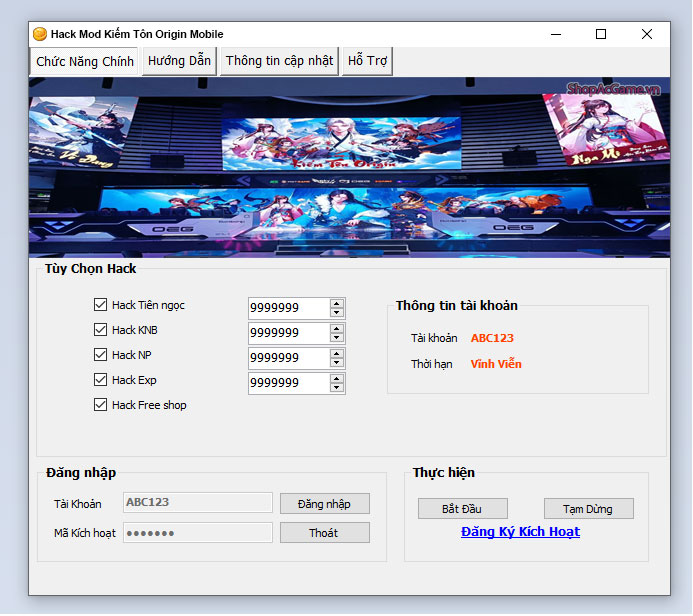Select the Hỗ Trợ tab

pos(367,61)
